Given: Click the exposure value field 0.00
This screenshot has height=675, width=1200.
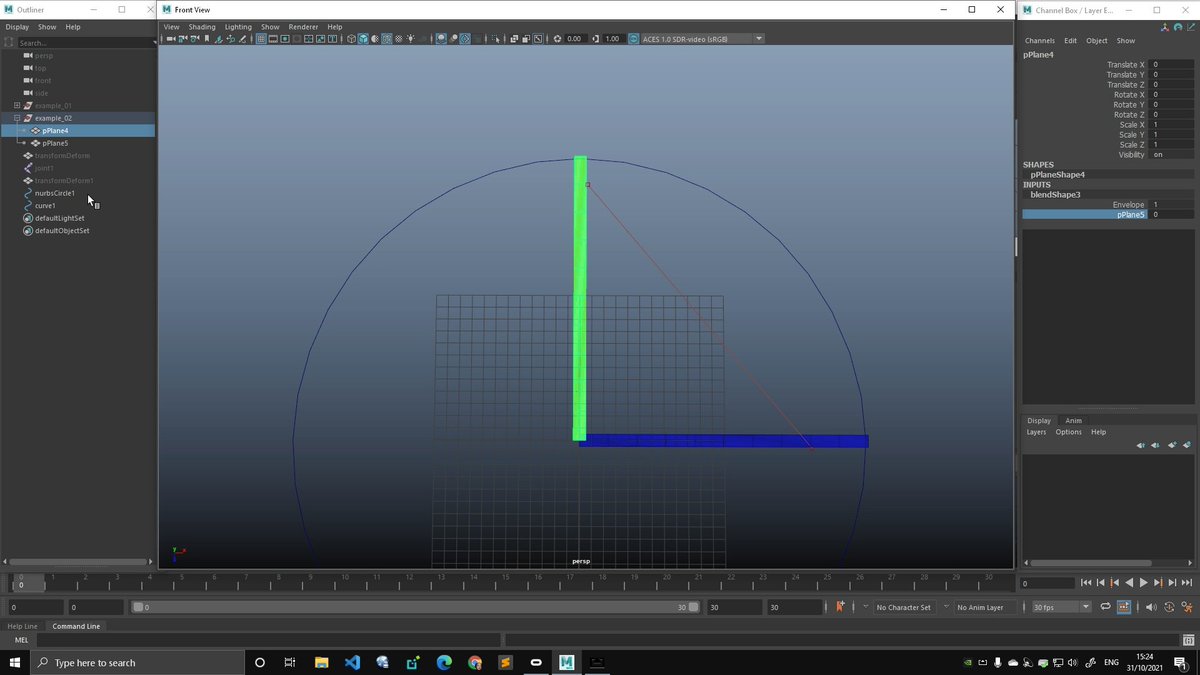Looking at the screenshot, I should coord(576,38).
